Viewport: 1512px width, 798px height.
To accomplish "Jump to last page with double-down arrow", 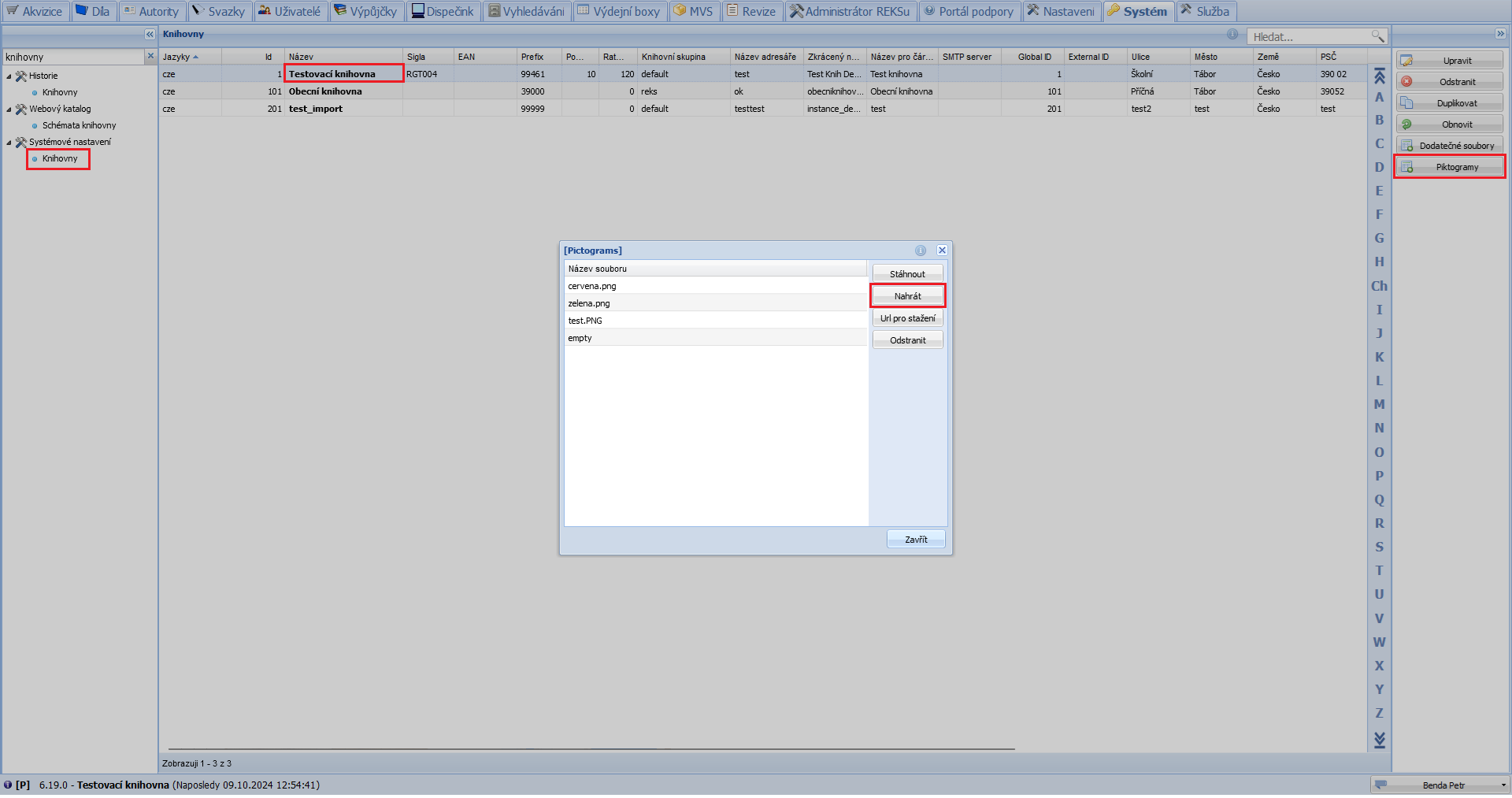I will coord(1379,740).
